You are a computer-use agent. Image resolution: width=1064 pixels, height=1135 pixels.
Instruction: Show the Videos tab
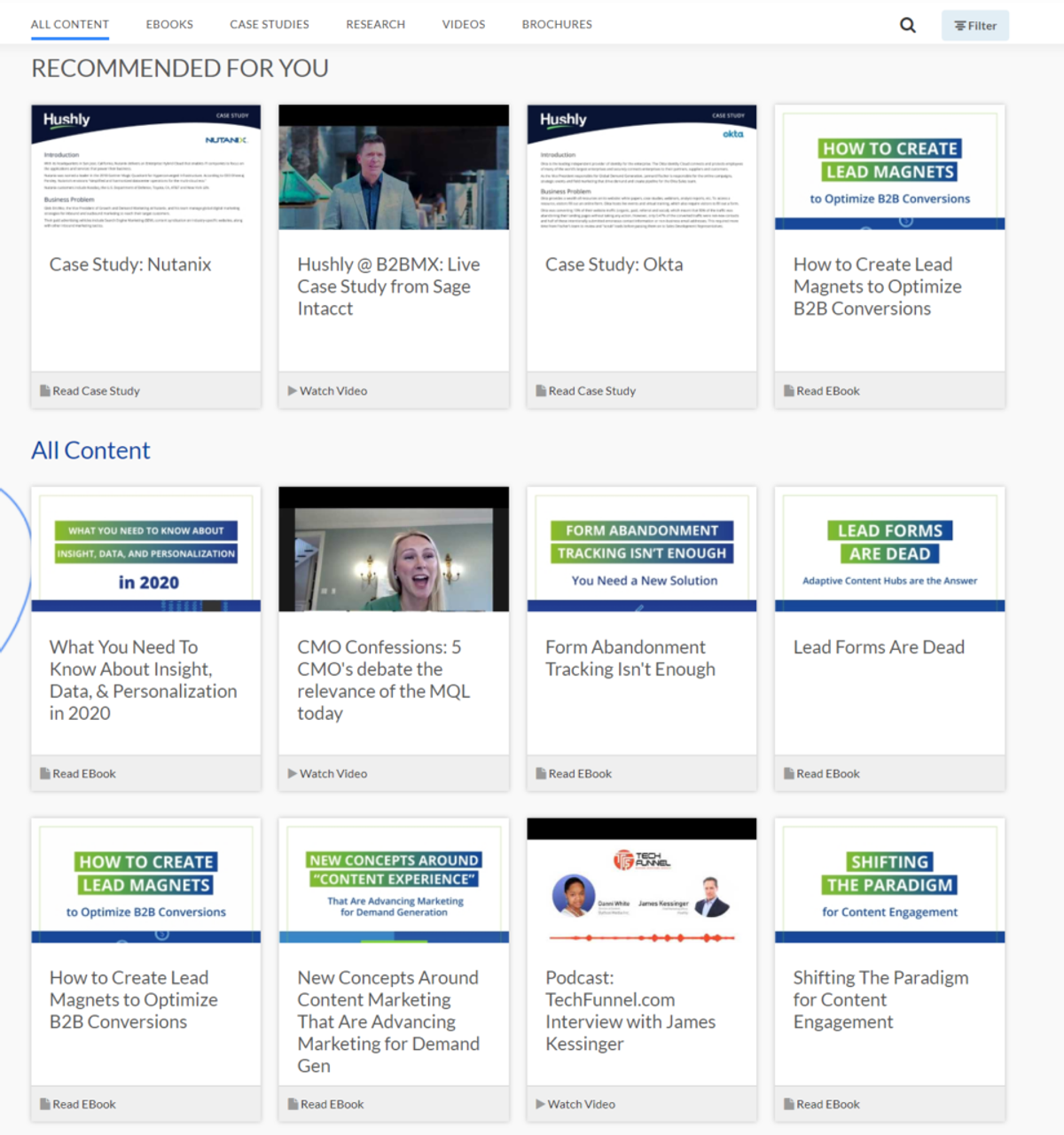(464, 24)
